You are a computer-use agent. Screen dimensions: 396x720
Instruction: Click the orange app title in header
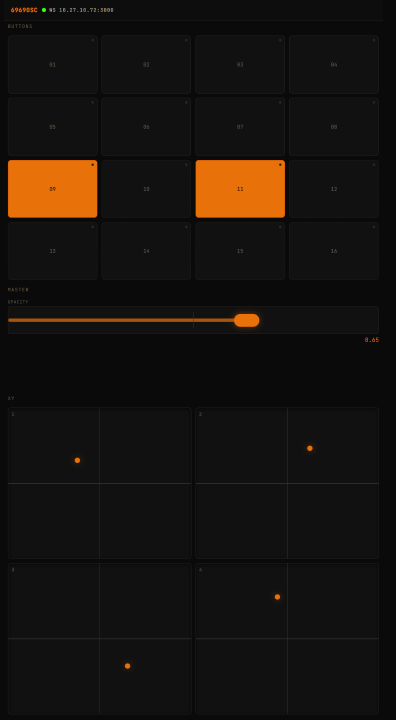[x=24, y=10]
